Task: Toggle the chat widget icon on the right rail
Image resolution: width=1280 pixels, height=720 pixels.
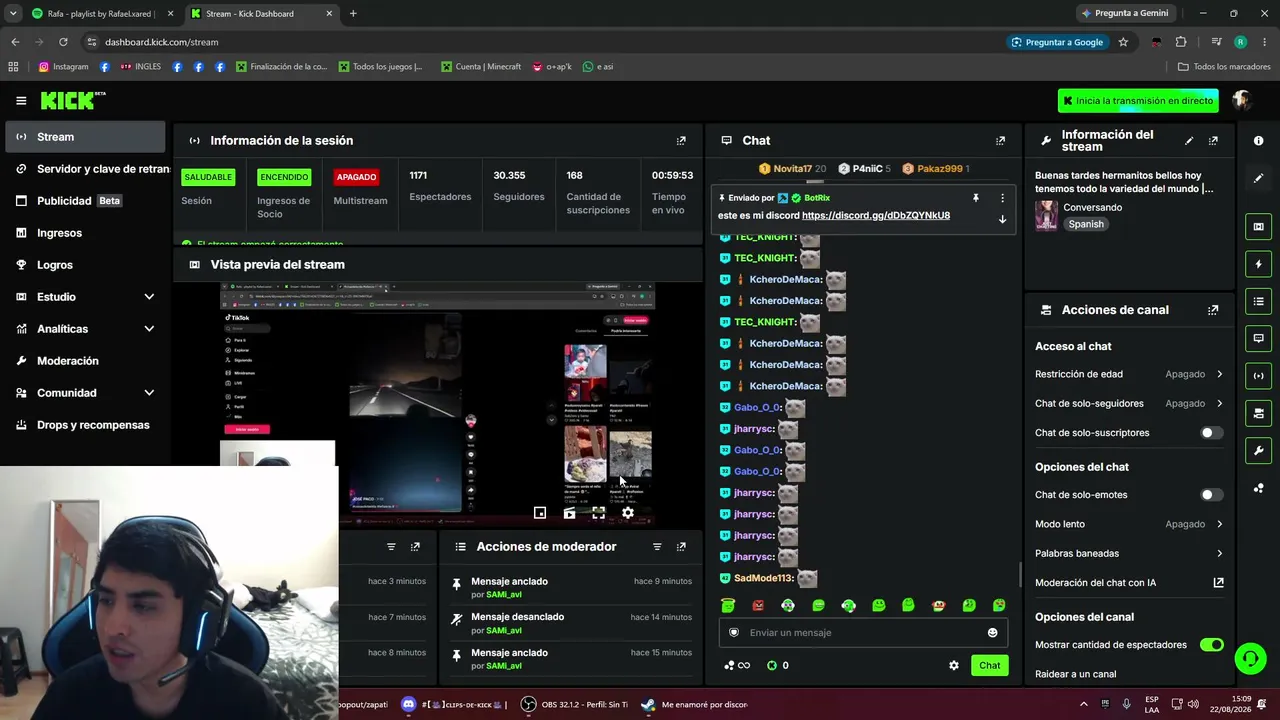Action: [x=1258, y=338]
